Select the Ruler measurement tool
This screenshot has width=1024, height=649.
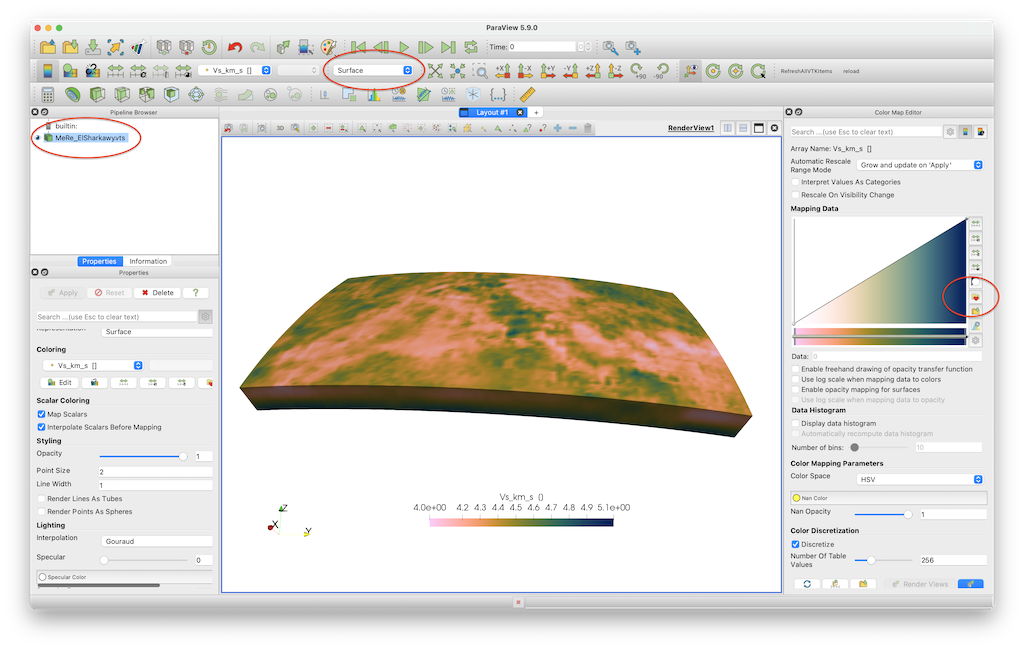click(528, 94)
